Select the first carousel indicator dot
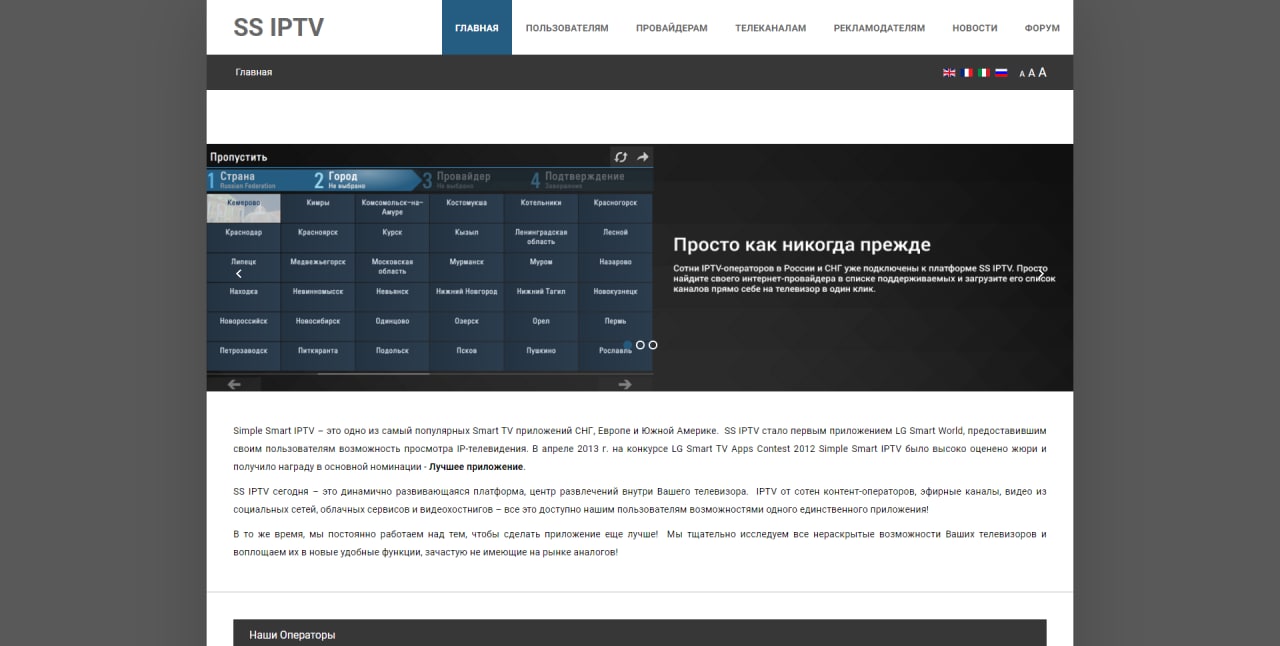1280x646 pixels. (628, 345)
